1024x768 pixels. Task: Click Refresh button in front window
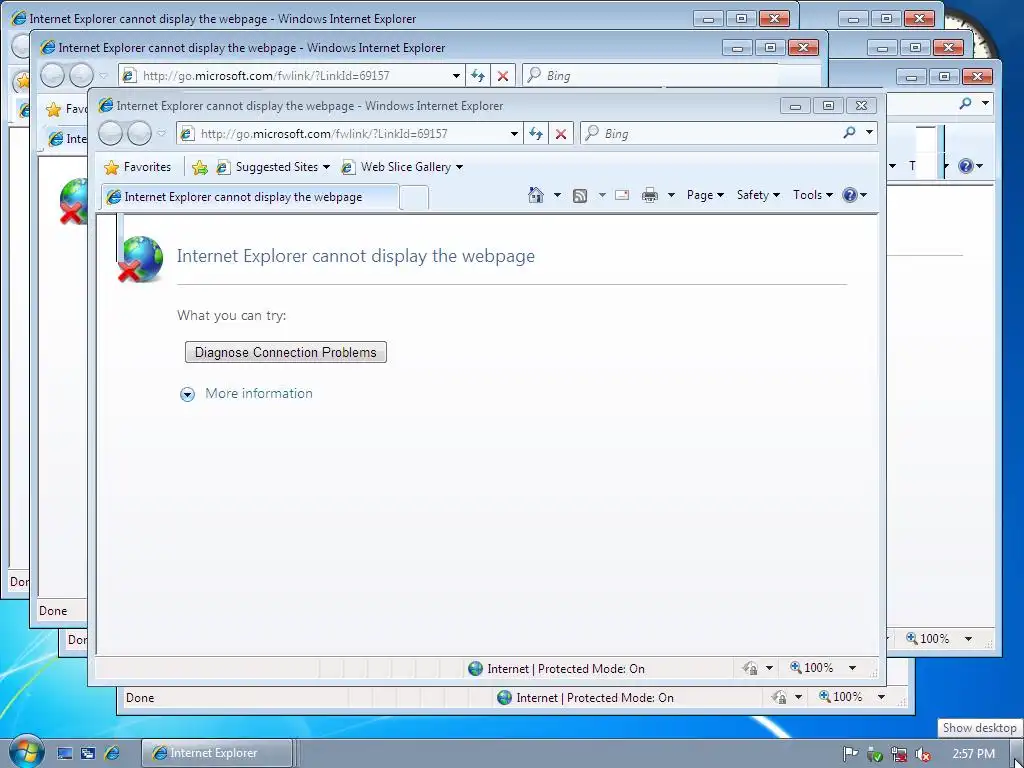(x=536, y=134)
